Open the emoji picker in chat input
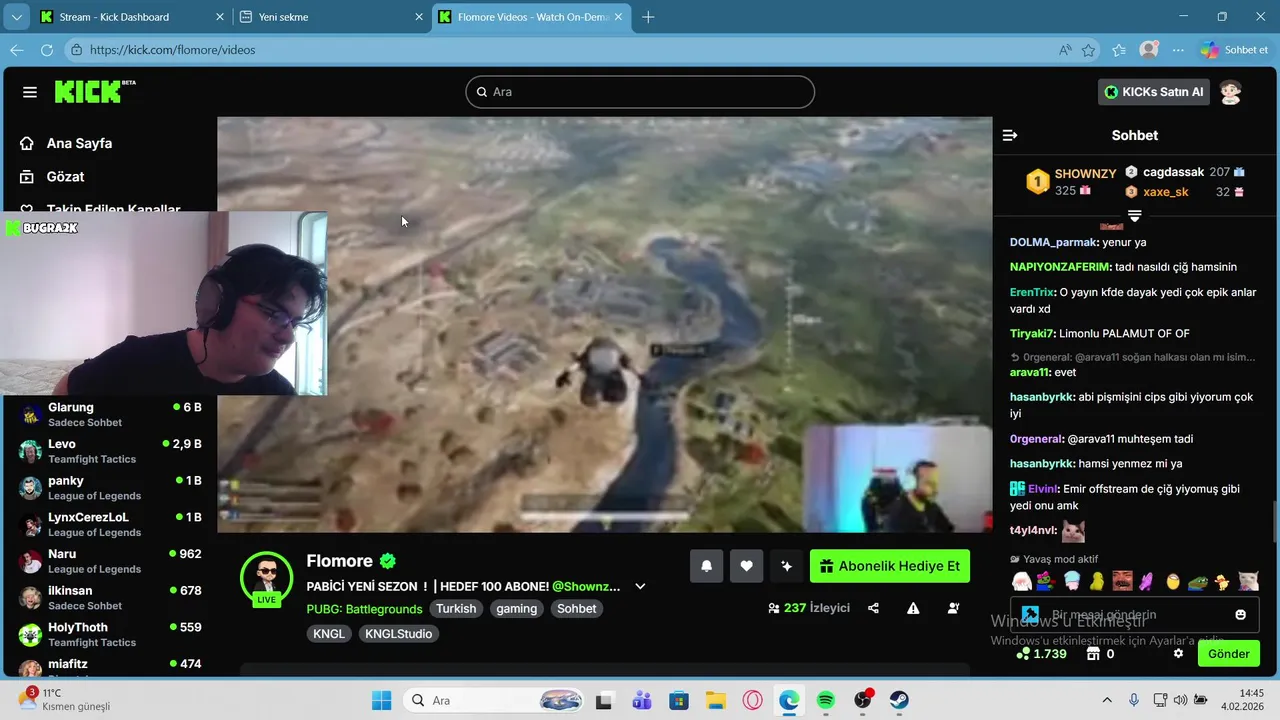Viewport: 1280px width, 720px height. (1241, 615)
